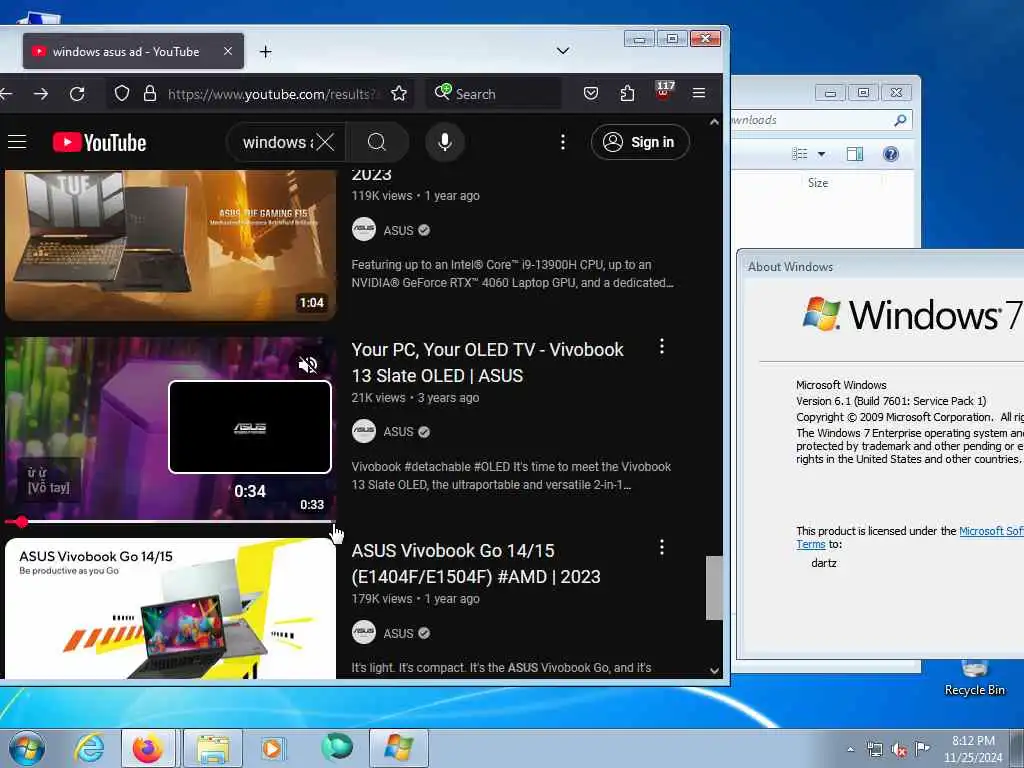
Task: Click the muted volume tray icon
Action: click(899, 750)
